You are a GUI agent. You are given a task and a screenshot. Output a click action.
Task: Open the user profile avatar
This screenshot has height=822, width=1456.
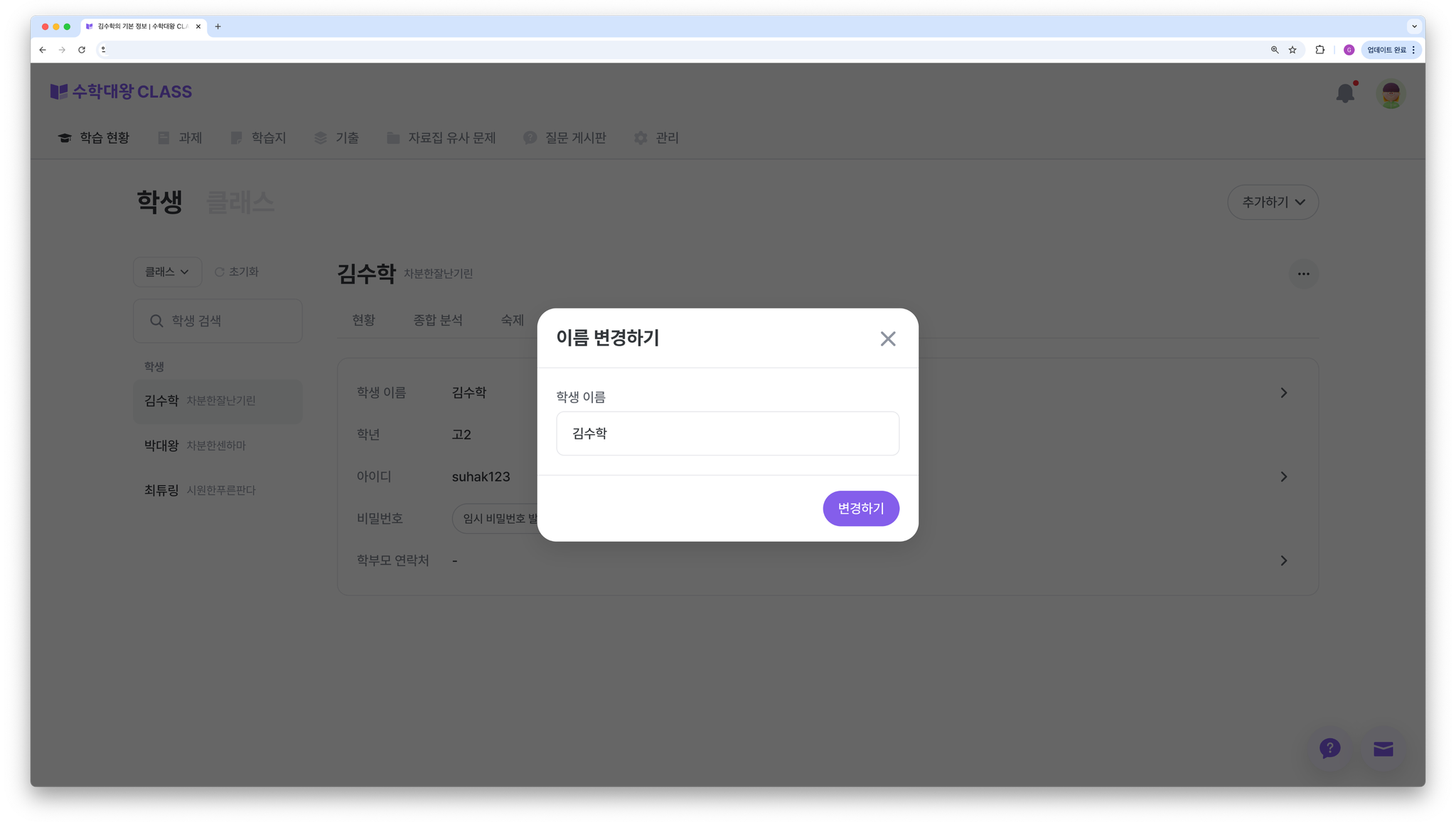pyautogui.click(x=1391, y=93)
